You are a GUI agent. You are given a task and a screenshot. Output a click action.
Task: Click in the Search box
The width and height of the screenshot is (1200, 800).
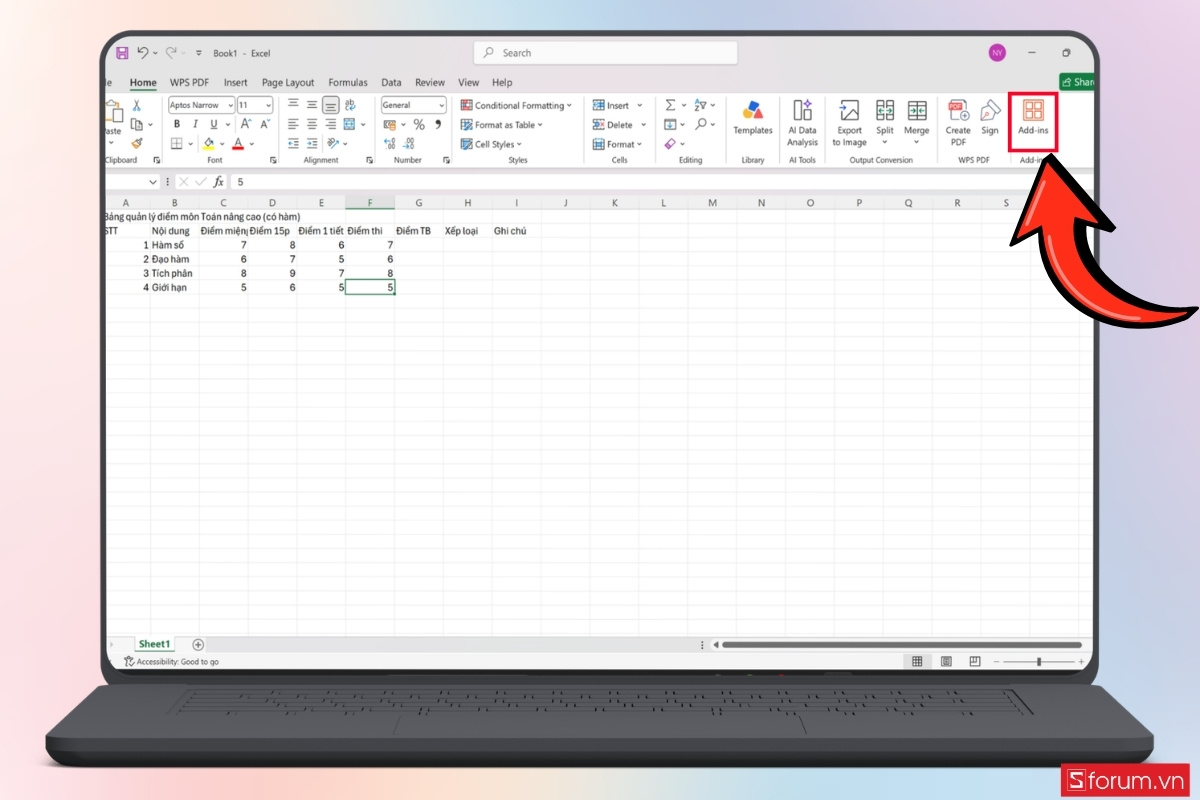605,53
